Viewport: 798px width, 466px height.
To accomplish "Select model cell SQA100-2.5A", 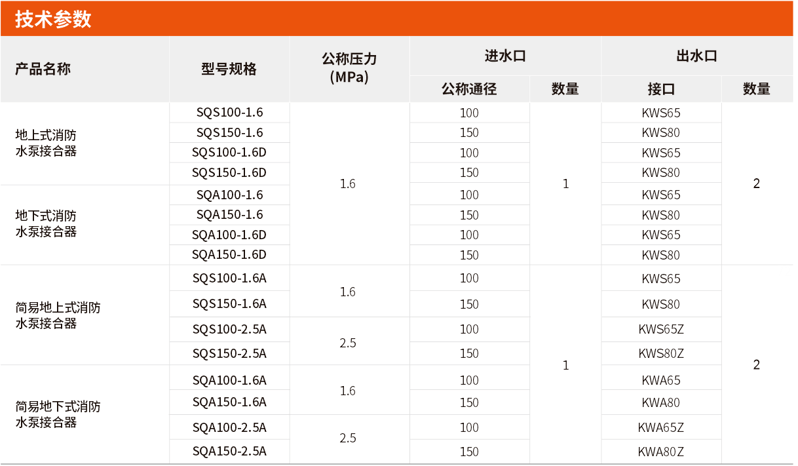I will tap(229, 427).
